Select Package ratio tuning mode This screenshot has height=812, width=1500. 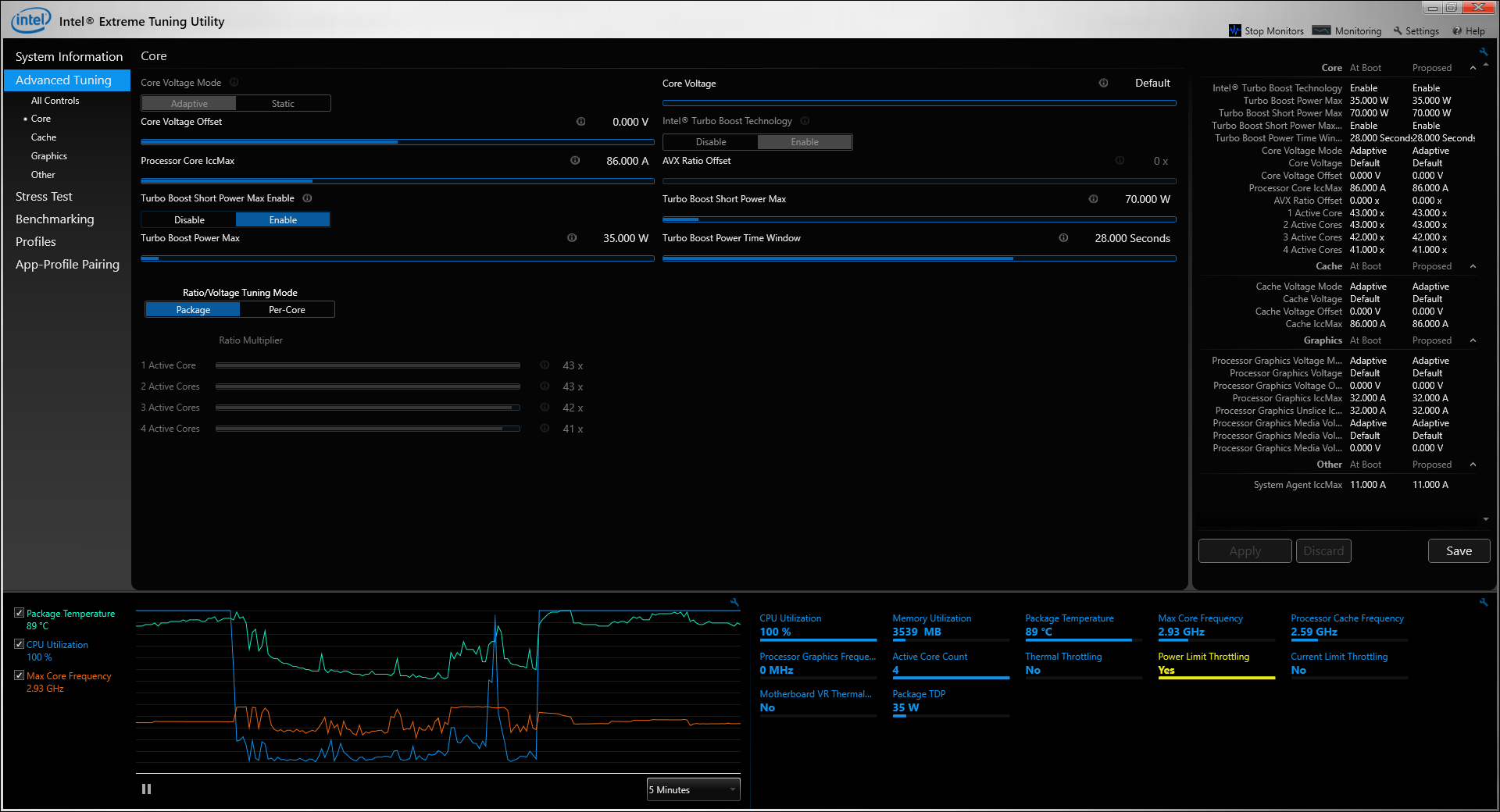[x=193, y=309]
